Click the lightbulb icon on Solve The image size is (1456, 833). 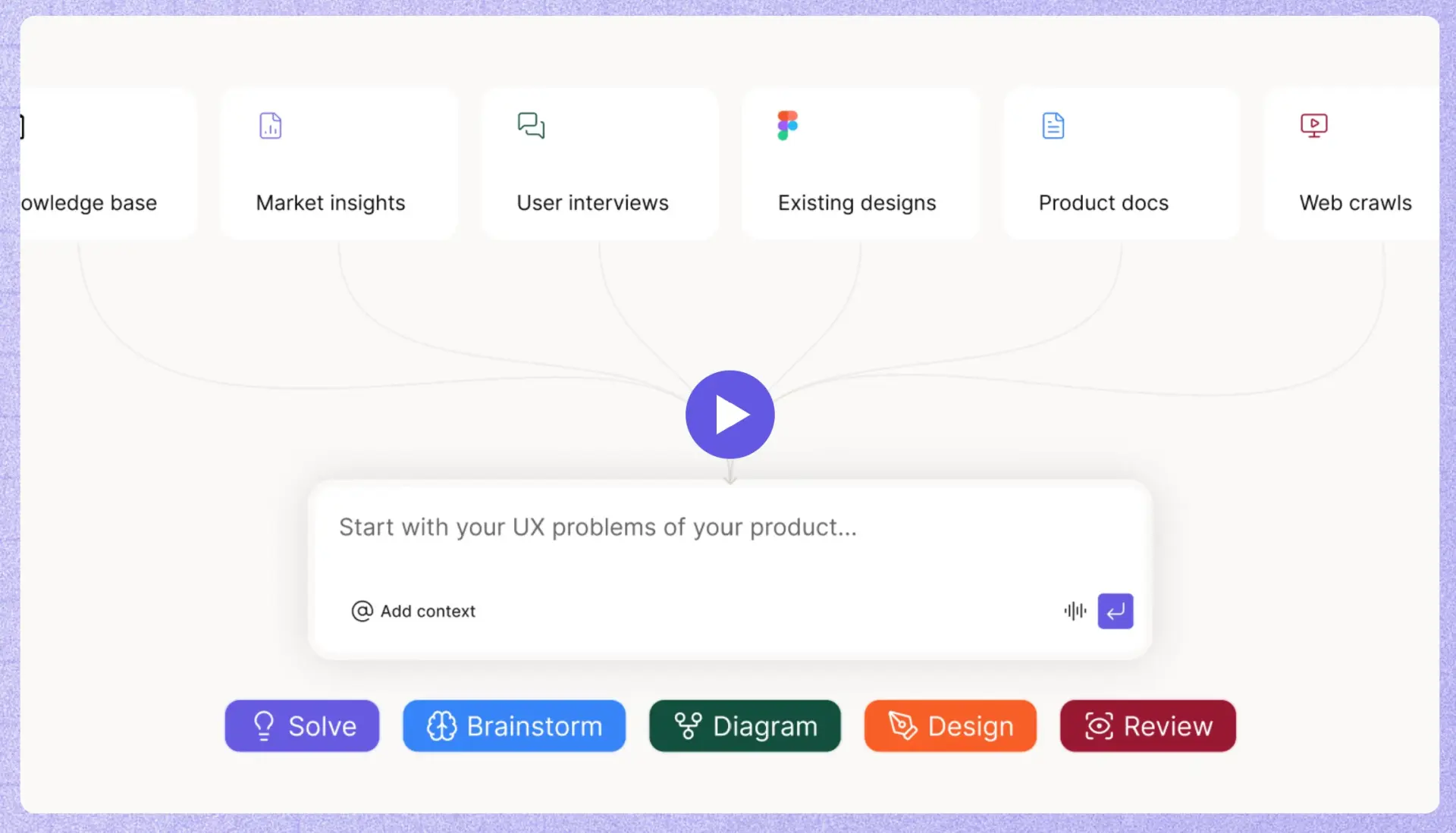click(263, 726)
